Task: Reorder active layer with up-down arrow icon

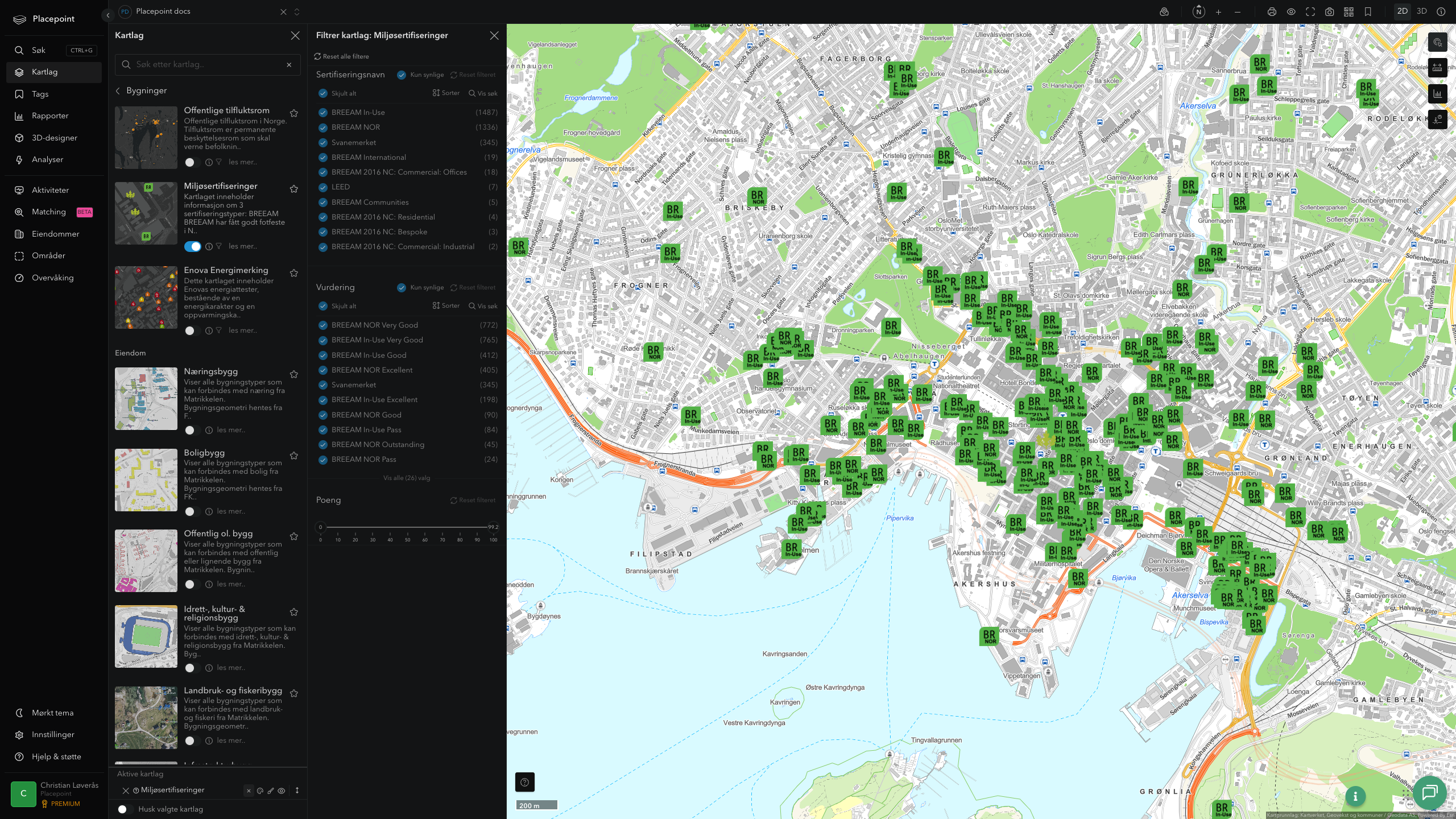Action: pyautogui.click(x=297, y=791)
